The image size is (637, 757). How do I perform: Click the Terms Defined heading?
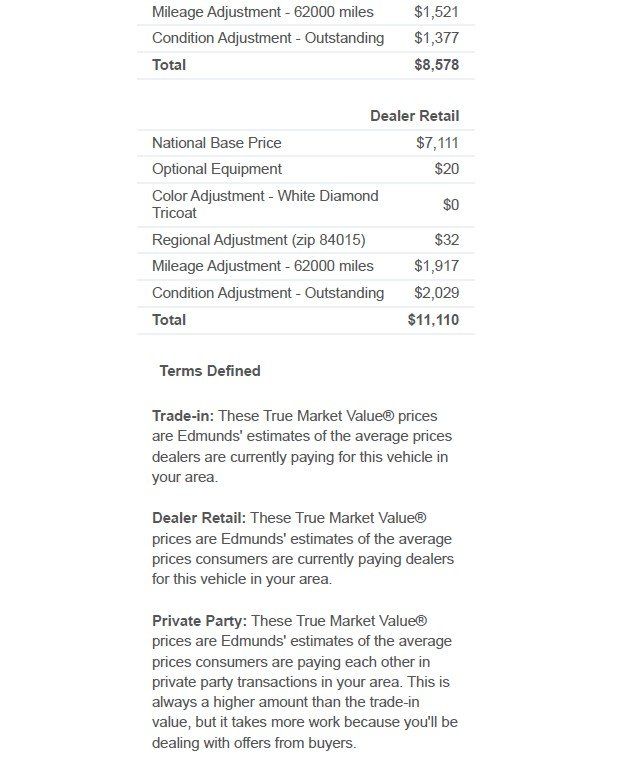point(210,371)
